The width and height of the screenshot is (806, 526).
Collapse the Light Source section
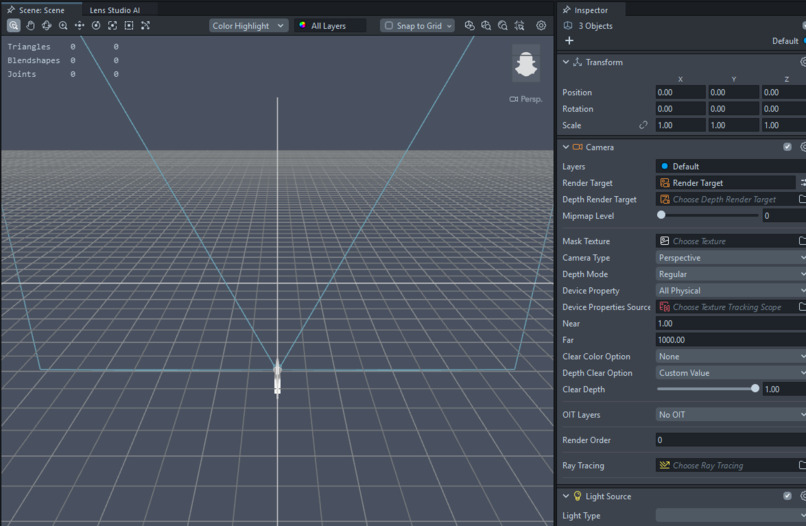(x=565, y=496)
